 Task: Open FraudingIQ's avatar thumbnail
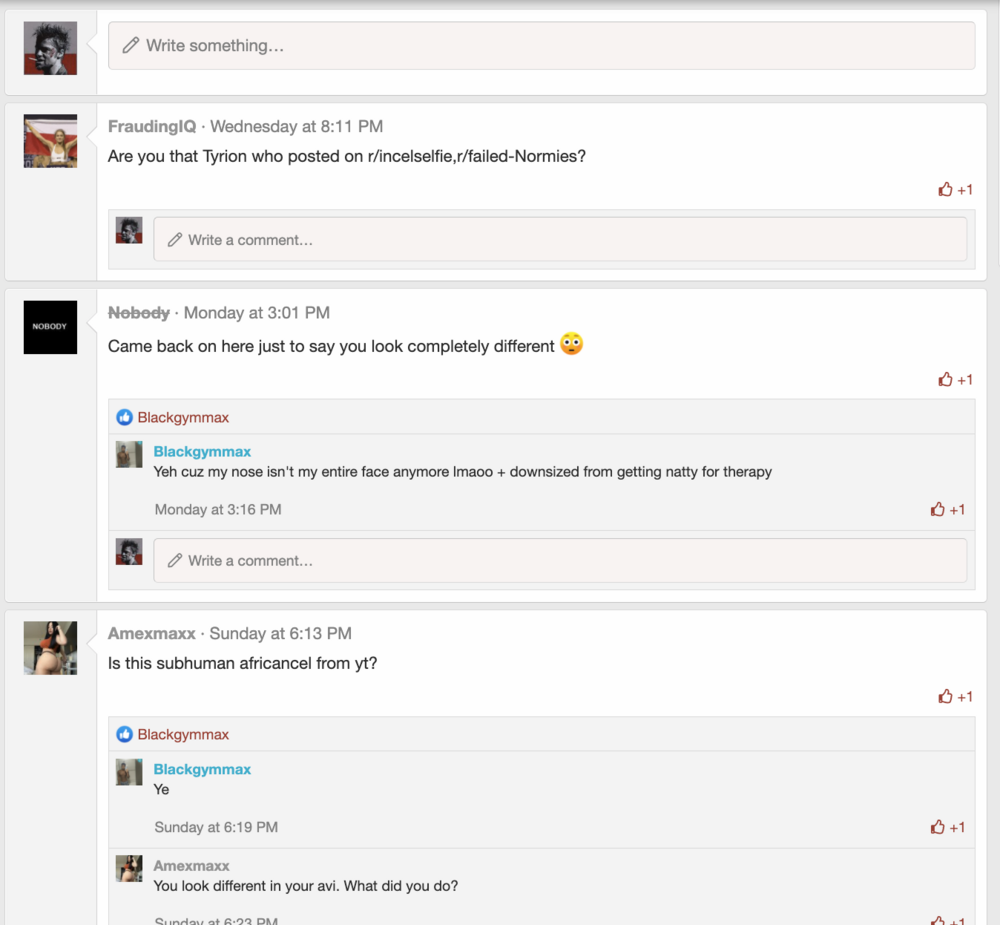point(50,141)
